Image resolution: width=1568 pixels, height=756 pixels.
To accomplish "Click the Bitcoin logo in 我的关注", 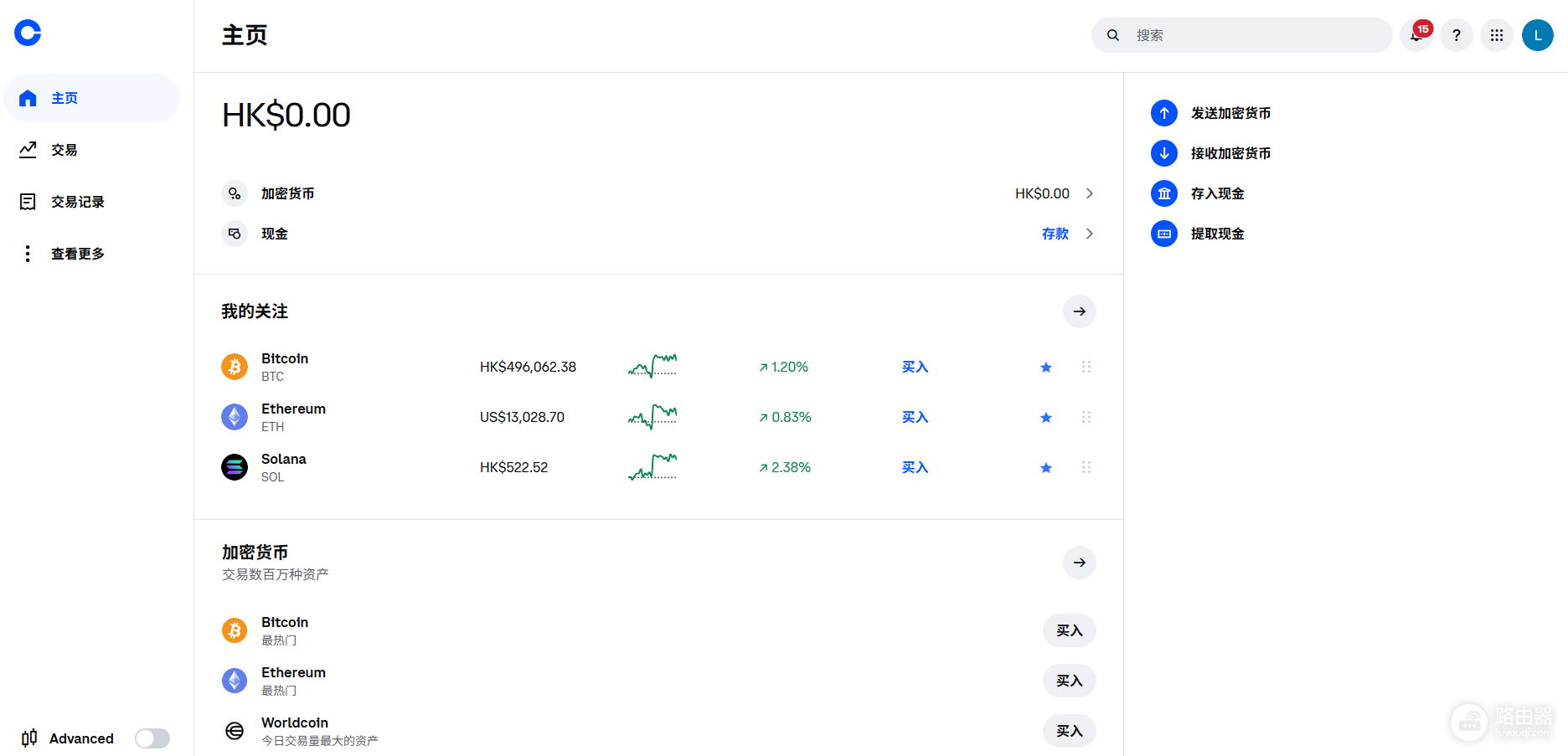I will (x=235, y=367).
